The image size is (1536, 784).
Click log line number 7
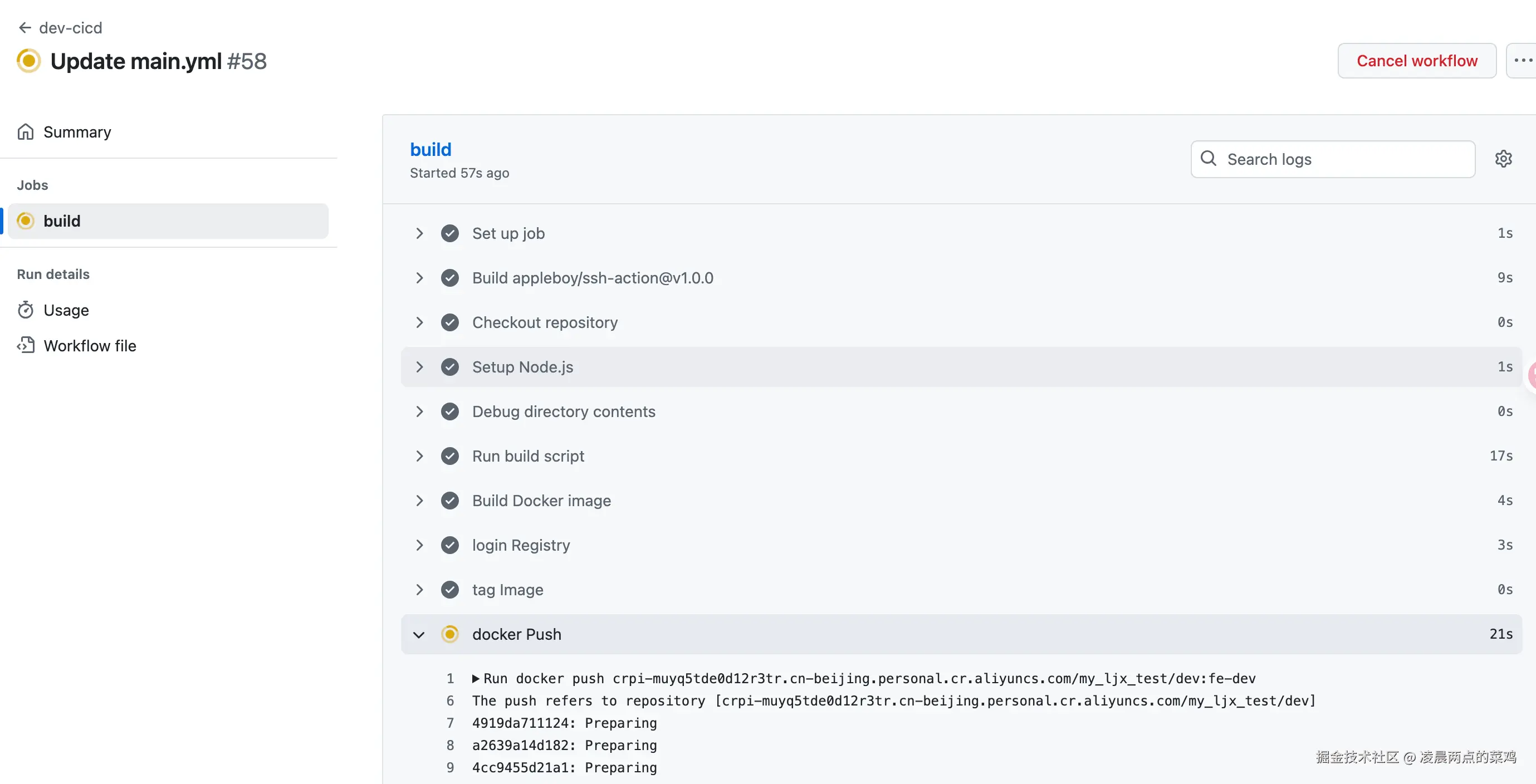coord(450,723)
